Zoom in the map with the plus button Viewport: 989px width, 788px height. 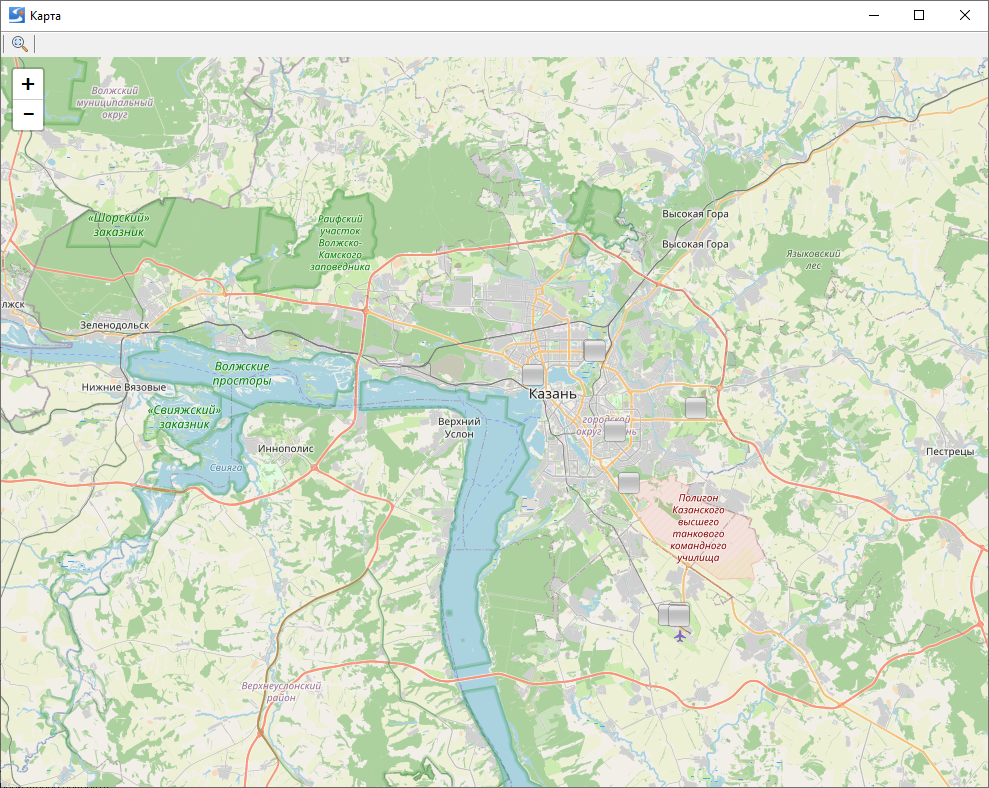(28, 84)
